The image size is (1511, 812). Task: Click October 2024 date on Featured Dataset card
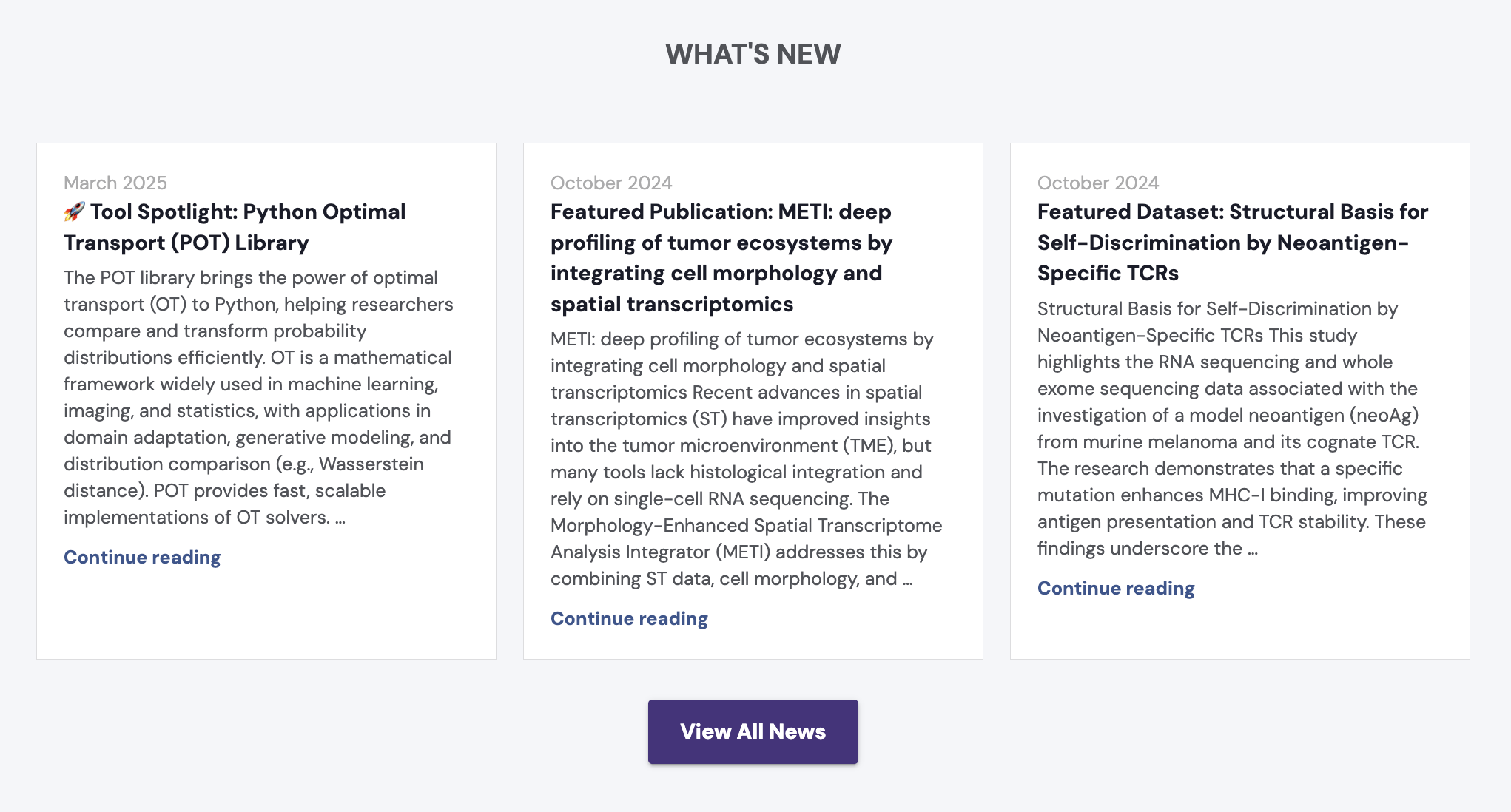[1098, 183]
